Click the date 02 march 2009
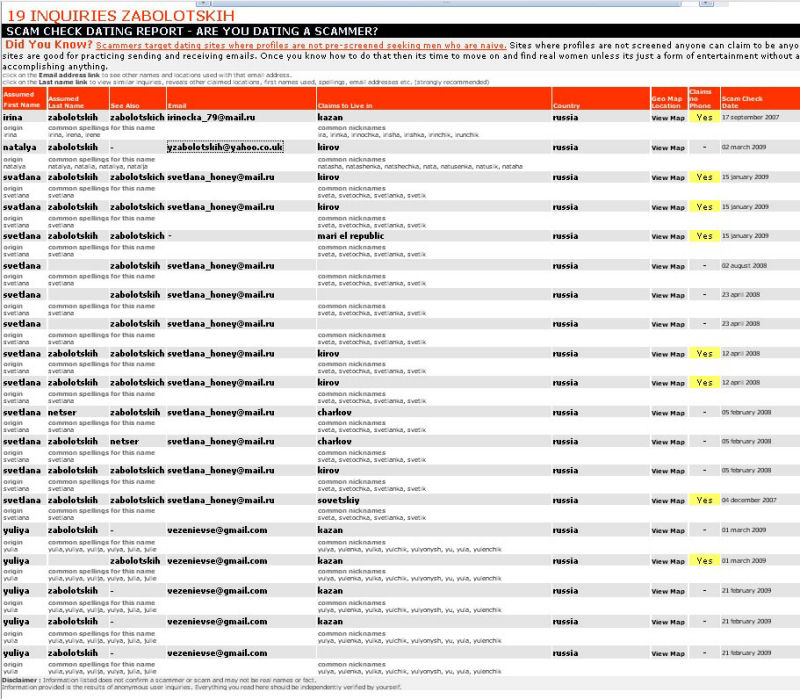The height and width of the screenshot is (699, 800). click(x=743, y=147)
